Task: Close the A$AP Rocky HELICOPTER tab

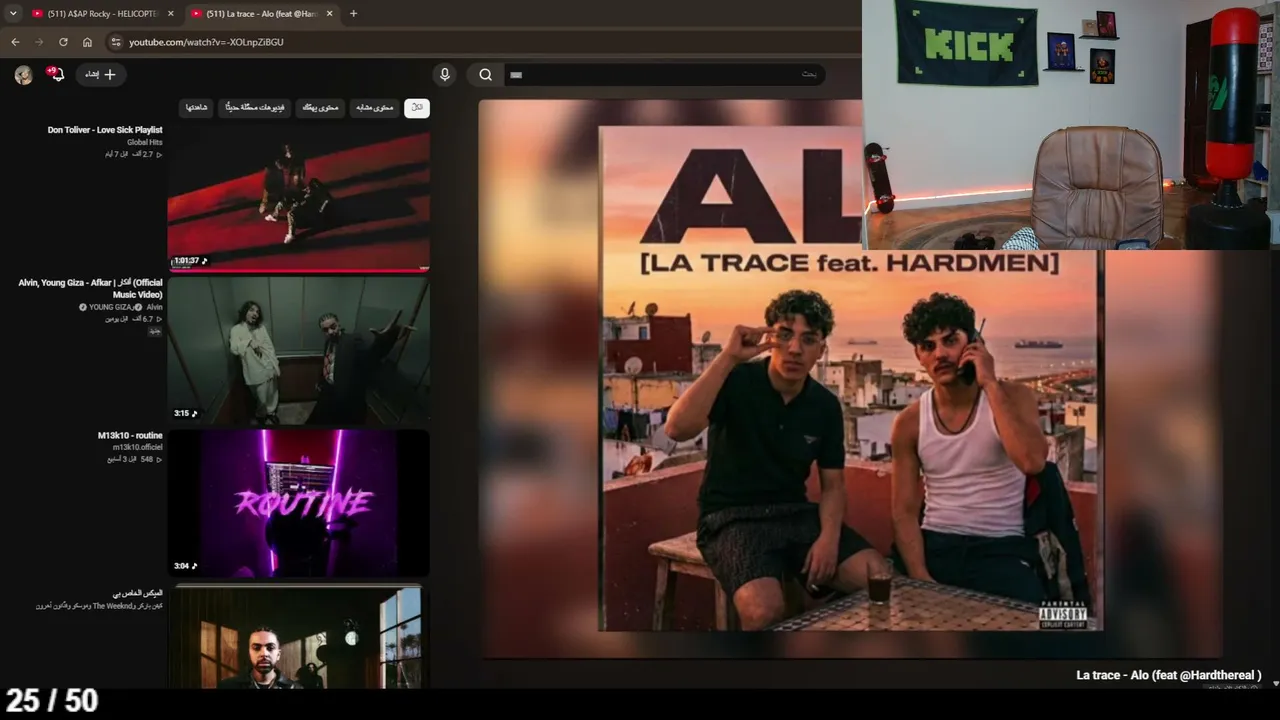Action: (x=170, y=14)
